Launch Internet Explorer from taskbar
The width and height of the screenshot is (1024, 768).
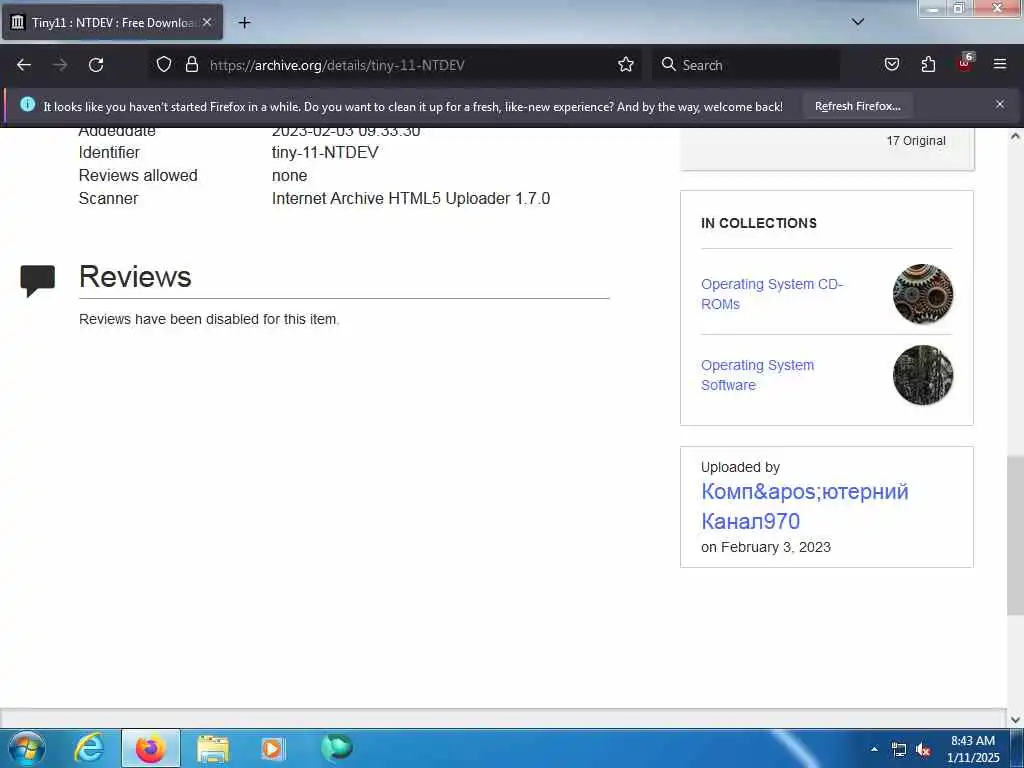pyautogui.click(x=89, y=748)
